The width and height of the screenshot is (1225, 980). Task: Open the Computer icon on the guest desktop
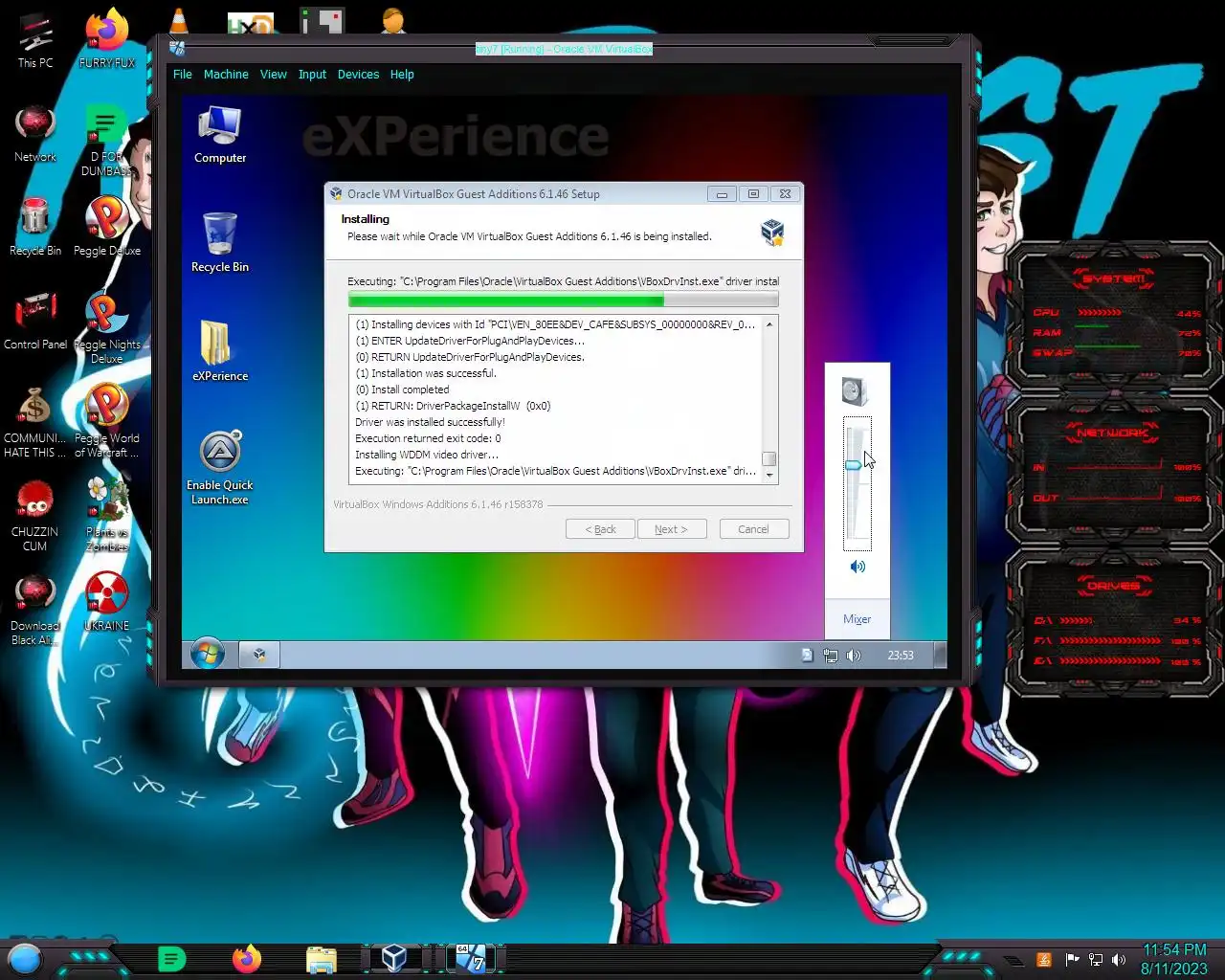220,135
